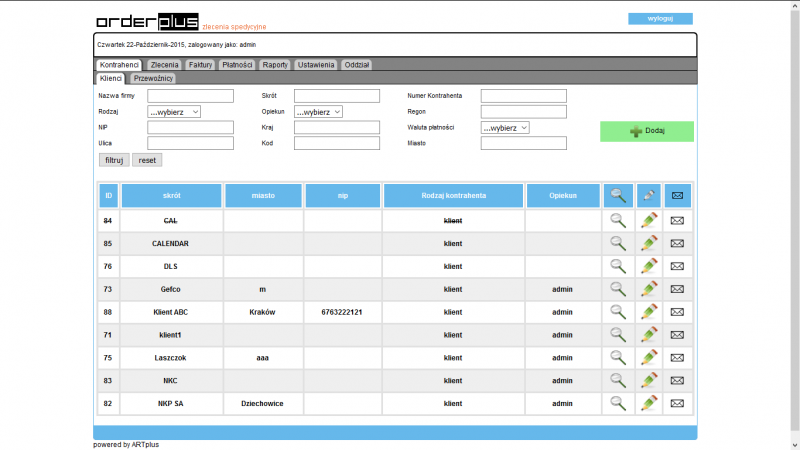Image resolution: width=800 pixels, height=450 pixels.
Task: Email the CALENDAR client
Action: tap(677, 243)
